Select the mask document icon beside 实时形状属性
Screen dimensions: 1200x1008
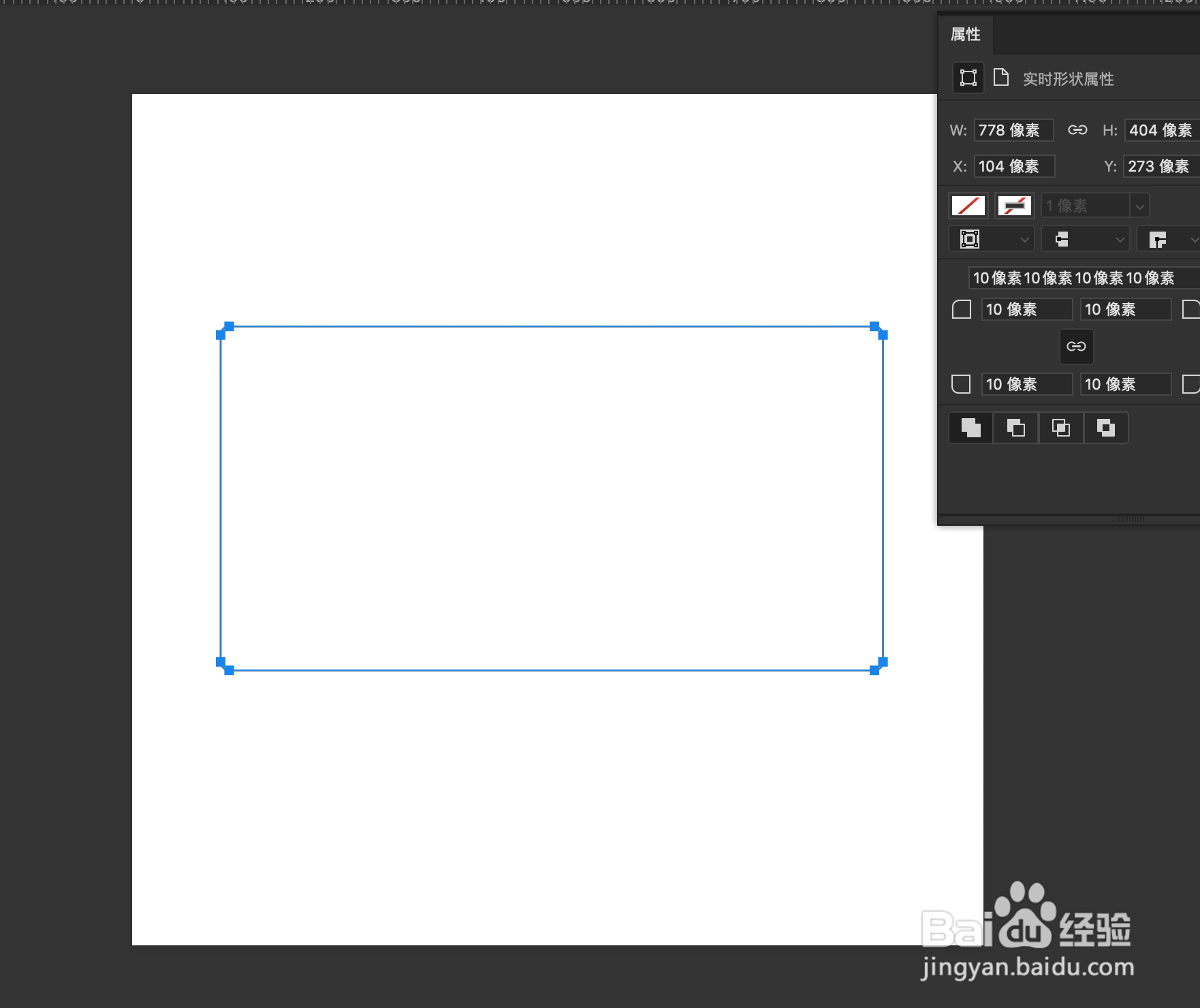pos(1001,77)
